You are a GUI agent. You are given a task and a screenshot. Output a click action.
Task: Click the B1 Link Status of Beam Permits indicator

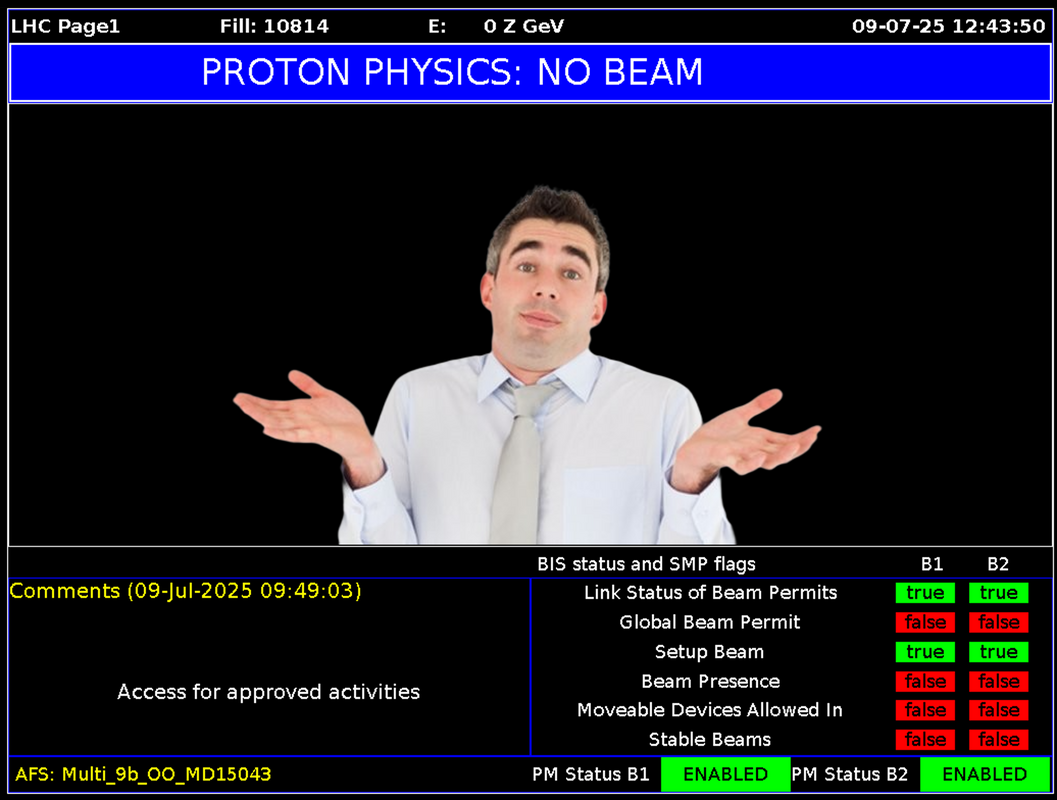925,593
